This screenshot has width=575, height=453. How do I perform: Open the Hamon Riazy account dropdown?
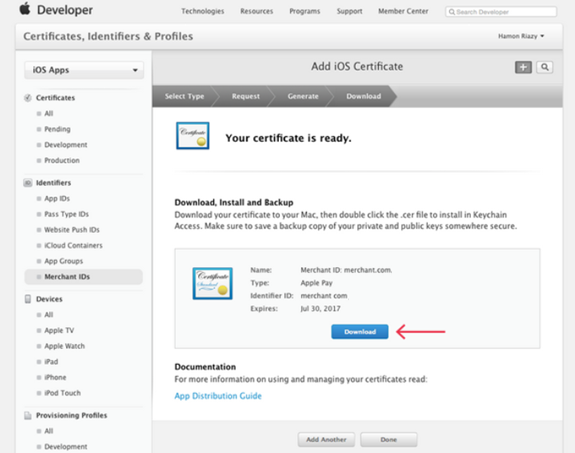pos(521,36)
